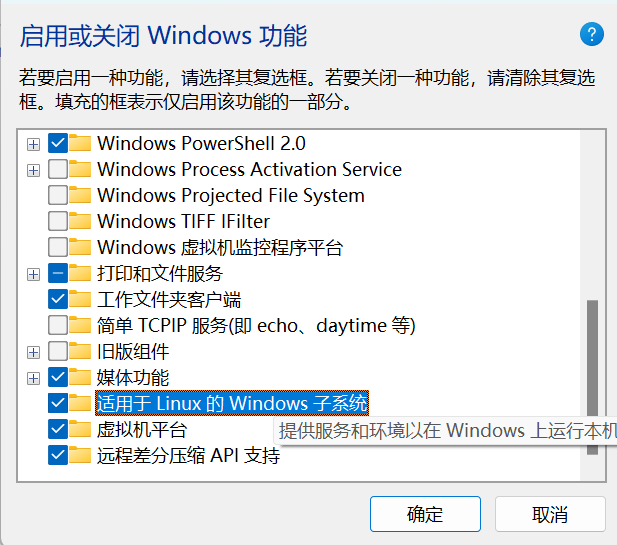Click the feature list vertical scrollbar thumb
617x545 pixels.
[x=592, y=375]
